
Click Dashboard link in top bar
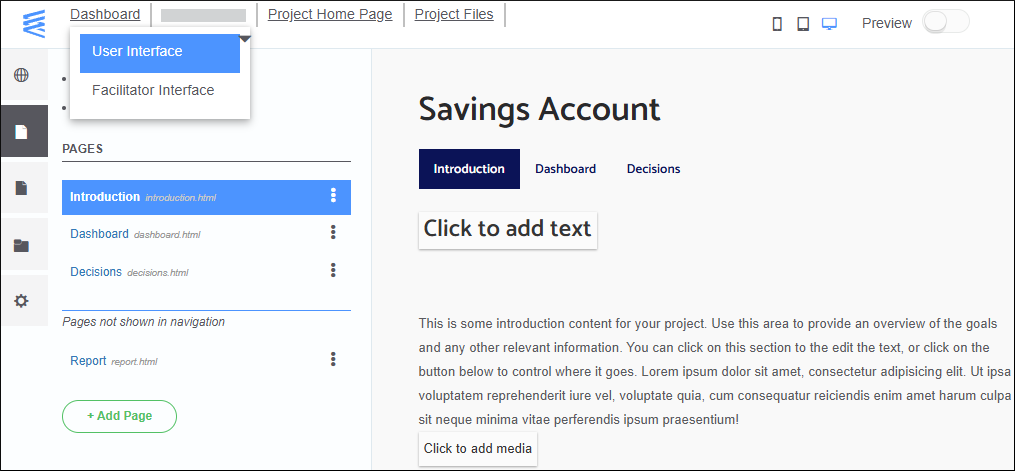point(105,14)
